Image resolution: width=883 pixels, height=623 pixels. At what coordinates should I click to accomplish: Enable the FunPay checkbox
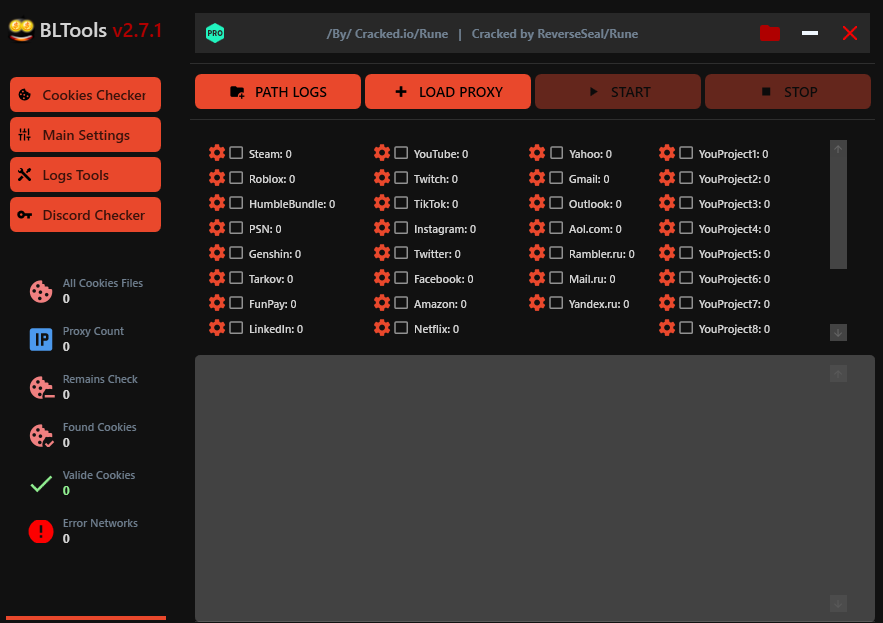(x=236, y=303)
